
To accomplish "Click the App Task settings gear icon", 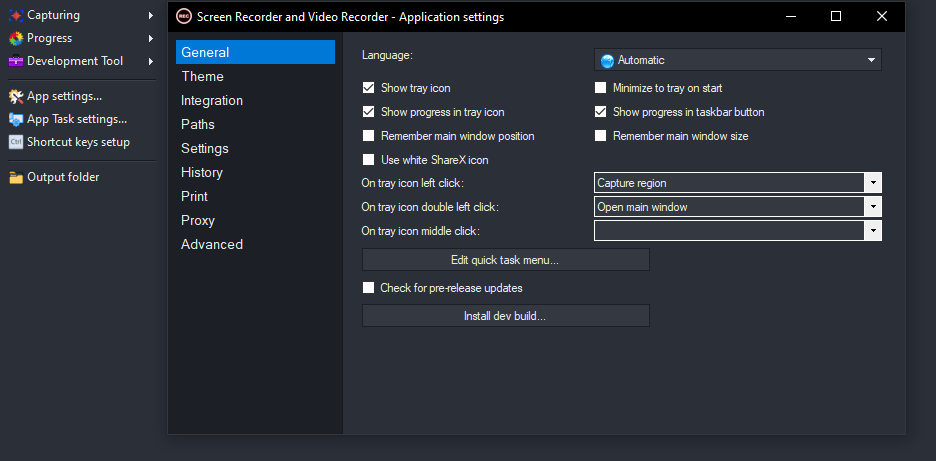I will 16,119.
